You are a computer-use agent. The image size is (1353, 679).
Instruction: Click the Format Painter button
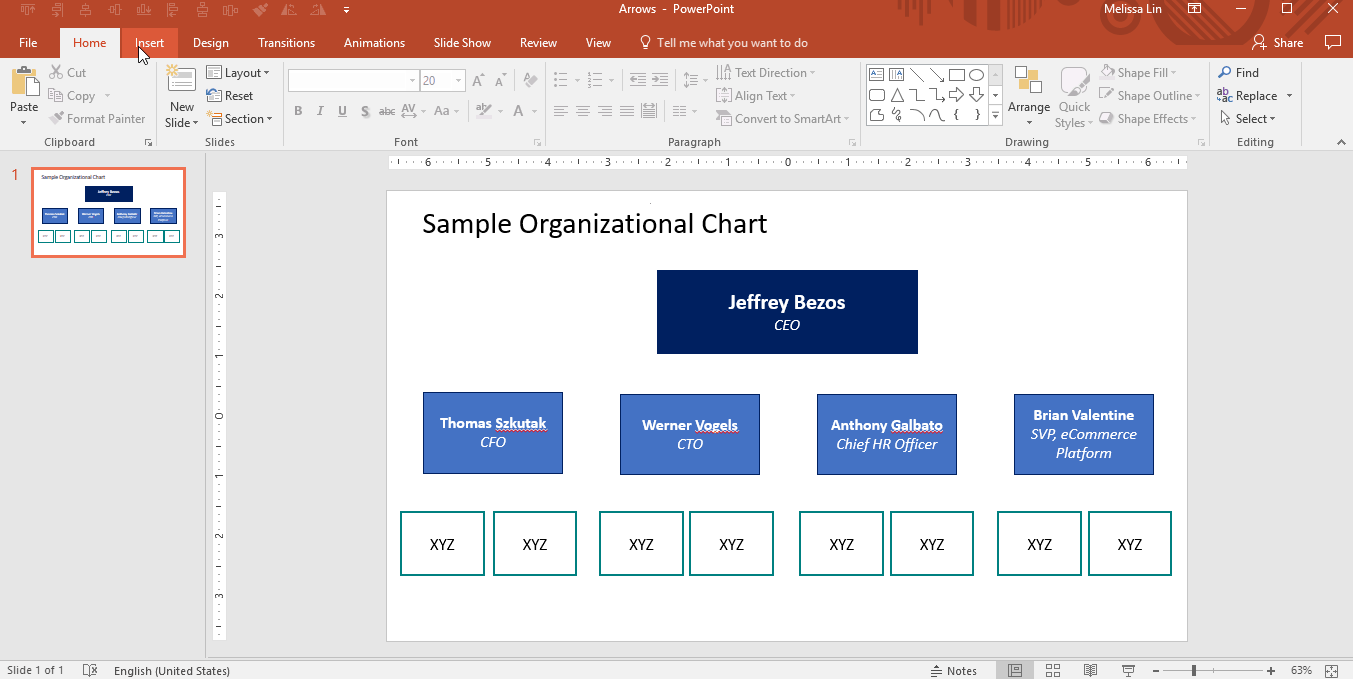[97, 119]
